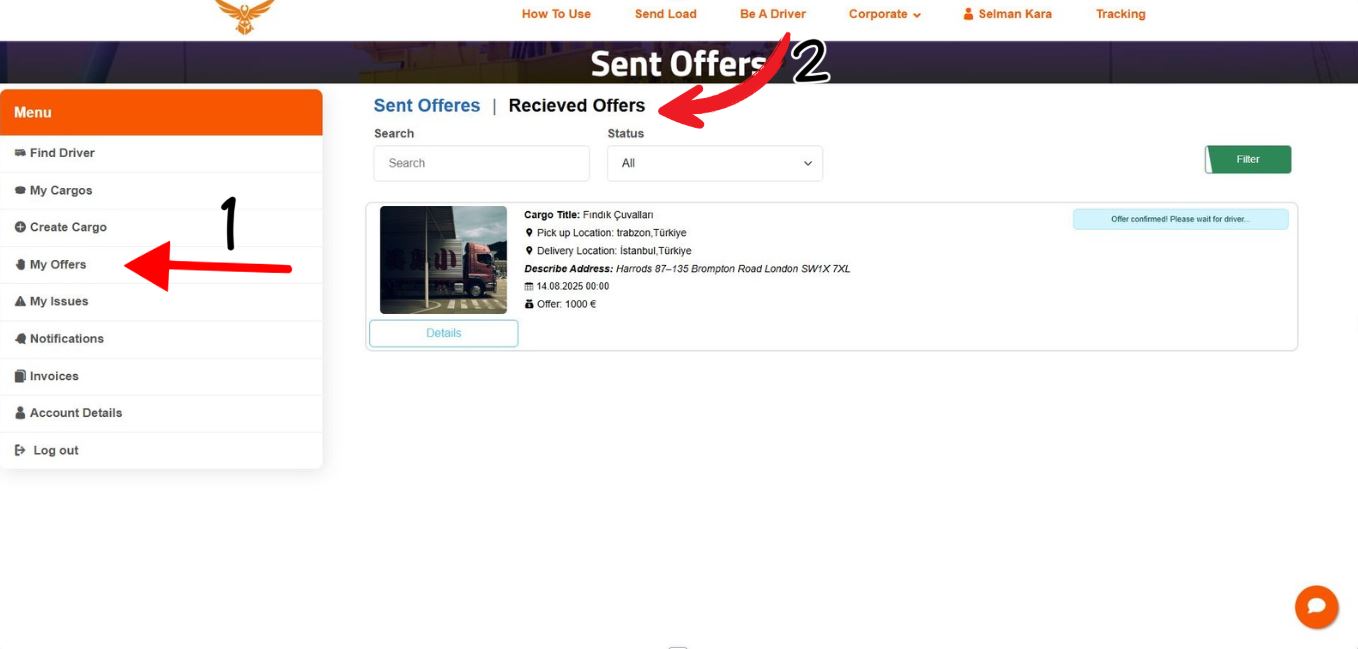Screen dimensions: 1358x649
Task: Click the Create Cargo plus icon
Action: coord(20,227)
